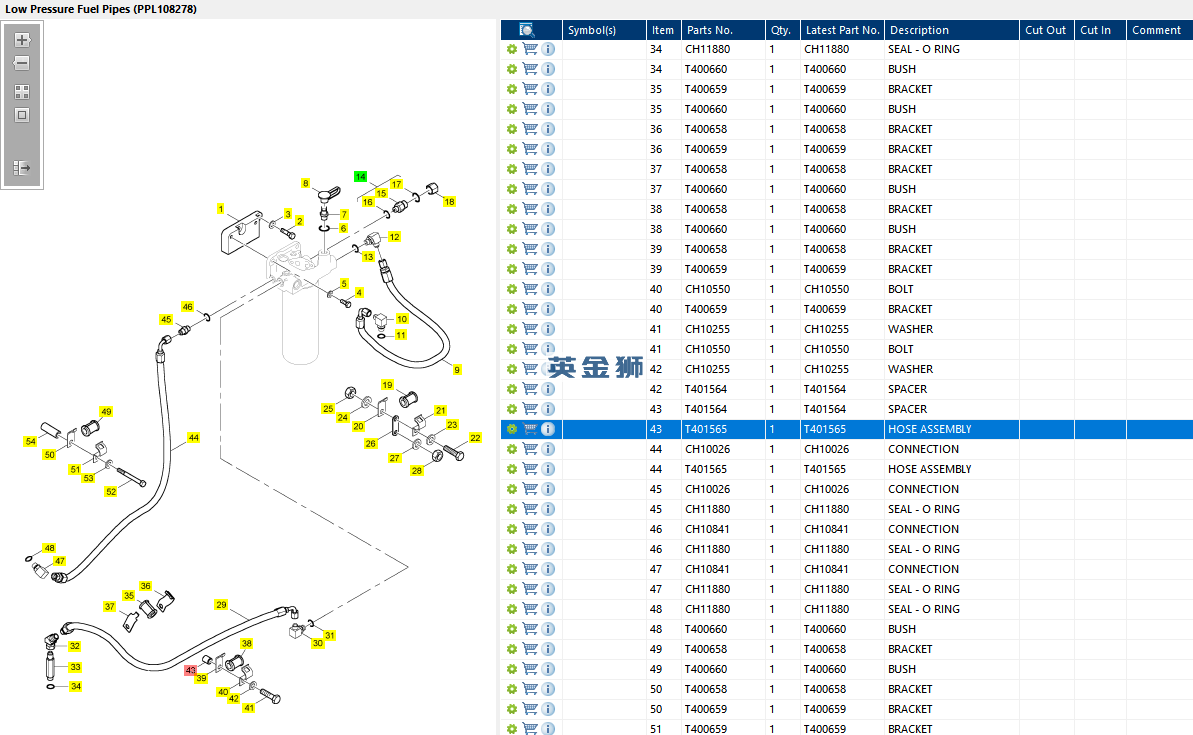Click T400659 in item 36 row
This screenshot has width=1193, height=735.
(706, 149)
